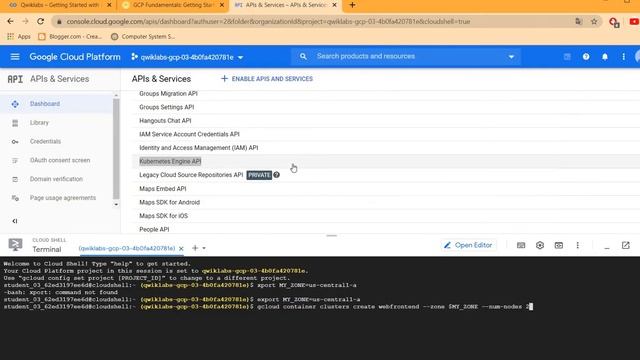Select the APIs & Services browser tab
The image size is (640, 360).
click(286, 5)
